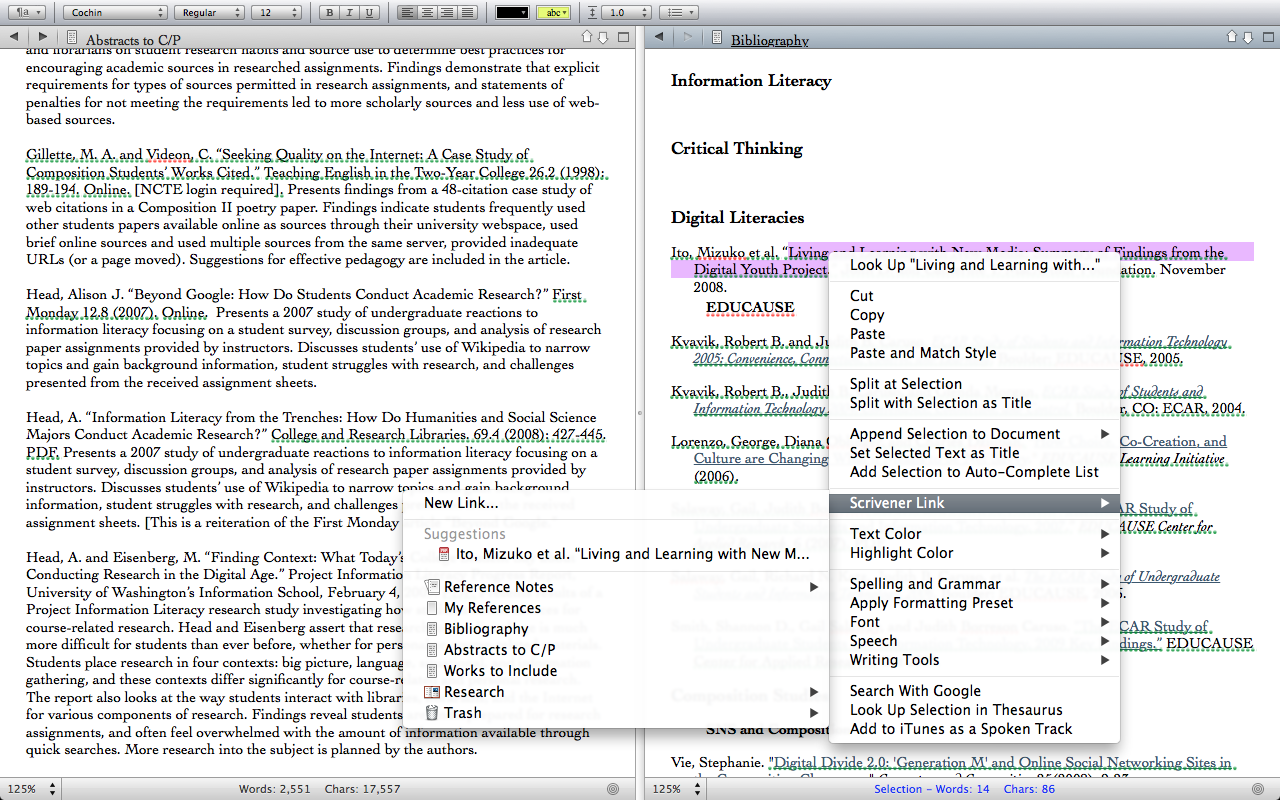Image resolution: width=1280 pixels, height=800 pixels.
Task: Open the line spacing 1.0 dropdown
Action: coord(625,13)
